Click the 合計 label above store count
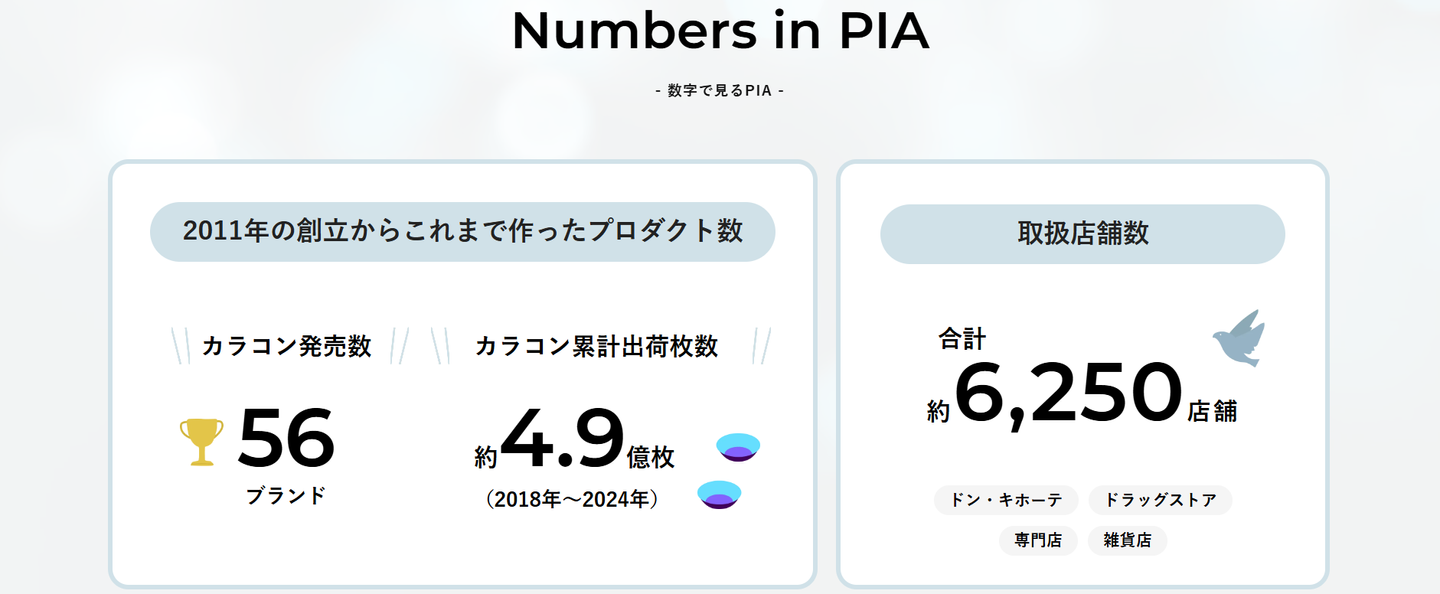This screenshot has height=594, width=1440. [x=962, y=340]
